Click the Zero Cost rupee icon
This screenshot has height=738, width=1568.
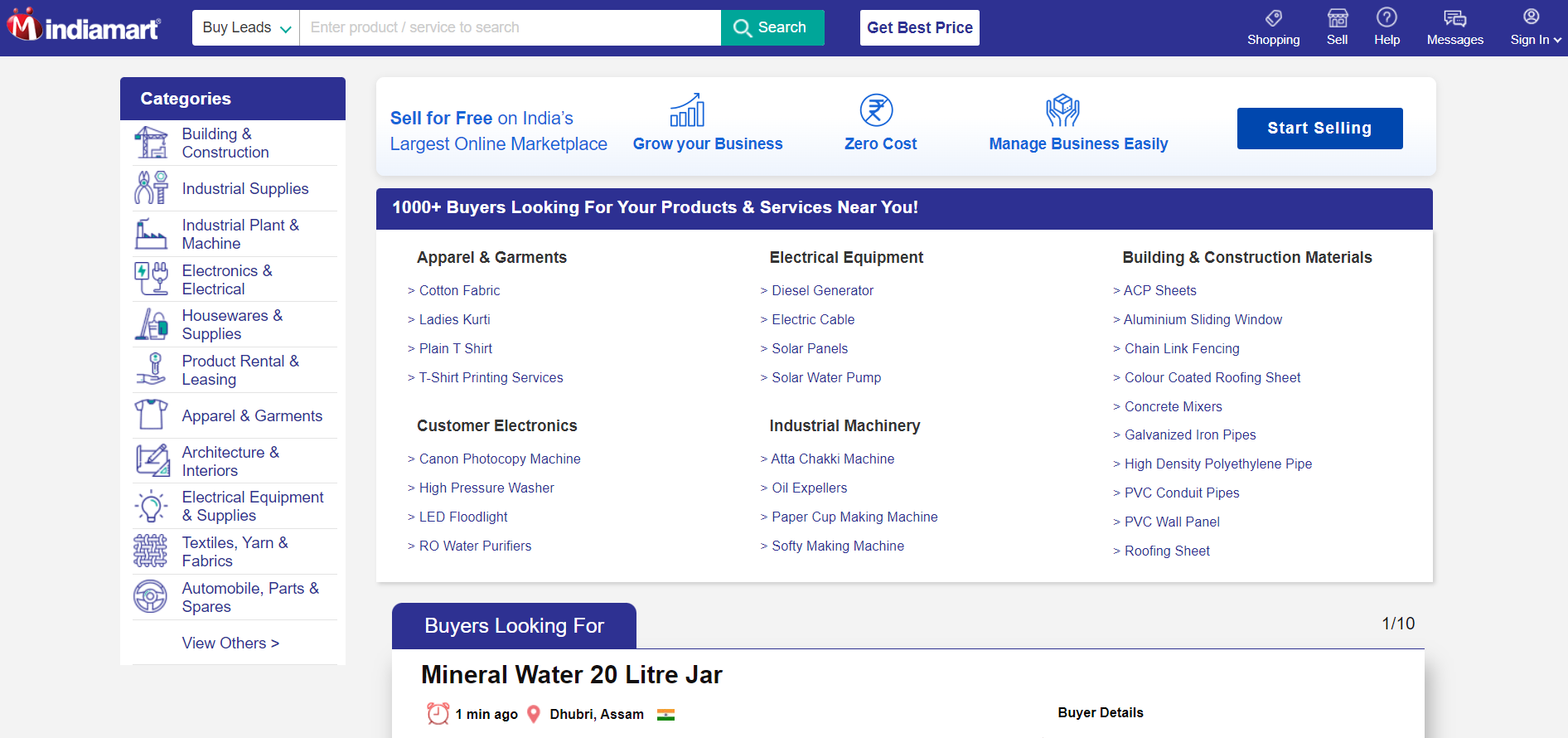(876, 110)
